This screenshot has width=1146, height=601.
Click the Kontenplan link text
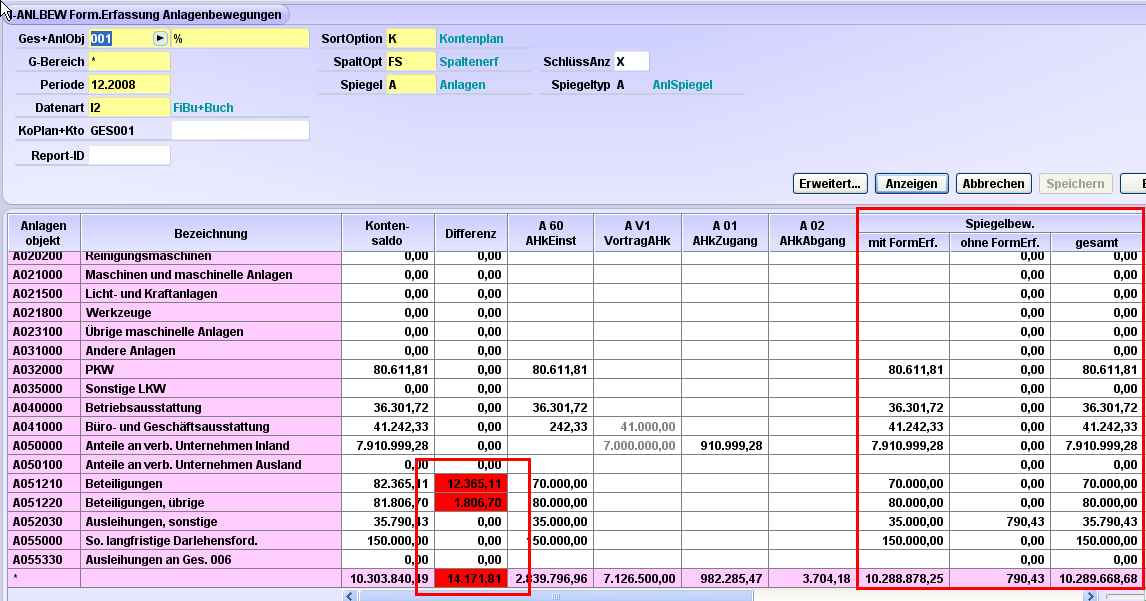[471, 39]
